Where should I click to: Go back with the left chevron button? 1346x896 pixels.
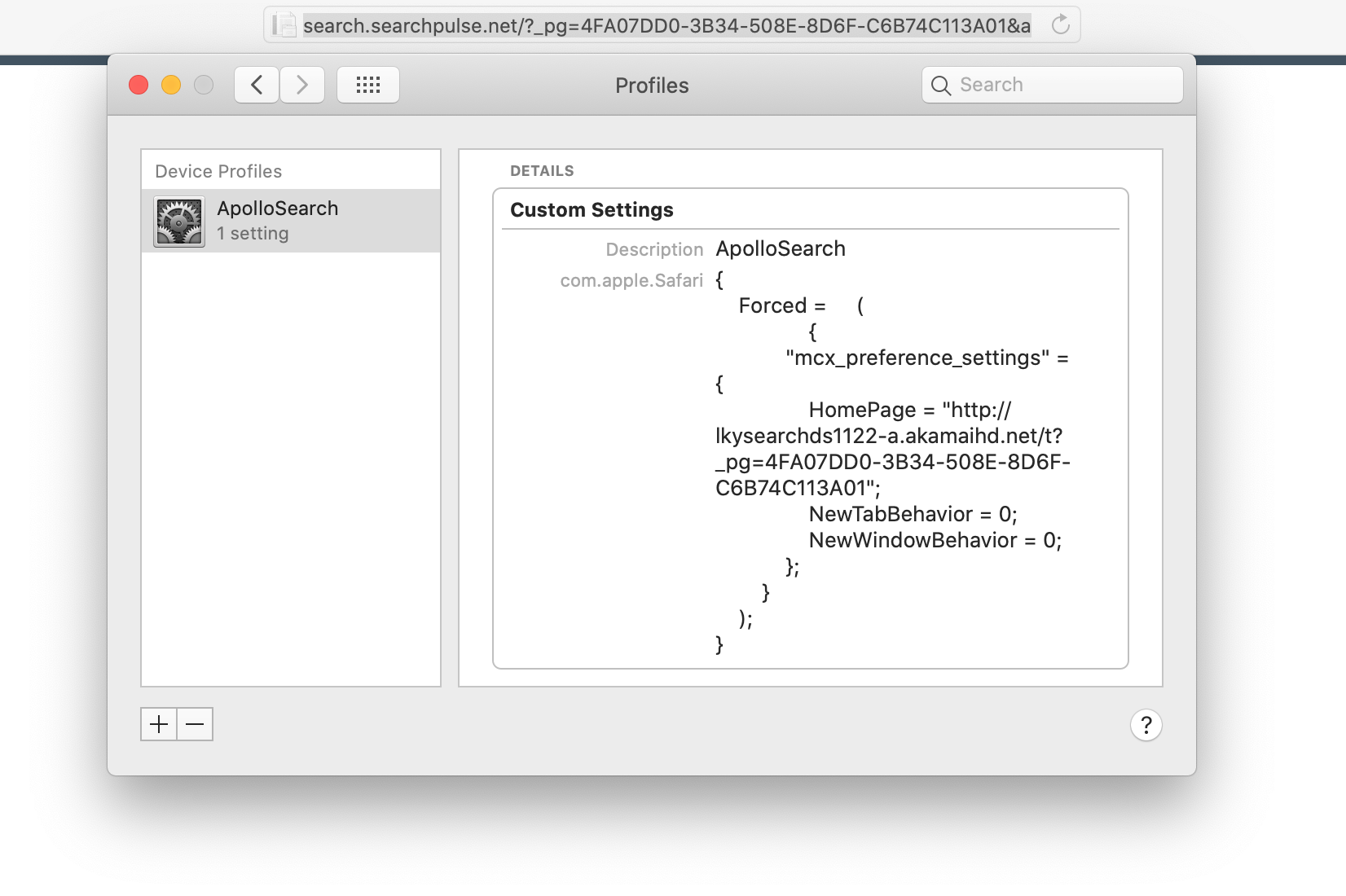(x=257, y=85)
